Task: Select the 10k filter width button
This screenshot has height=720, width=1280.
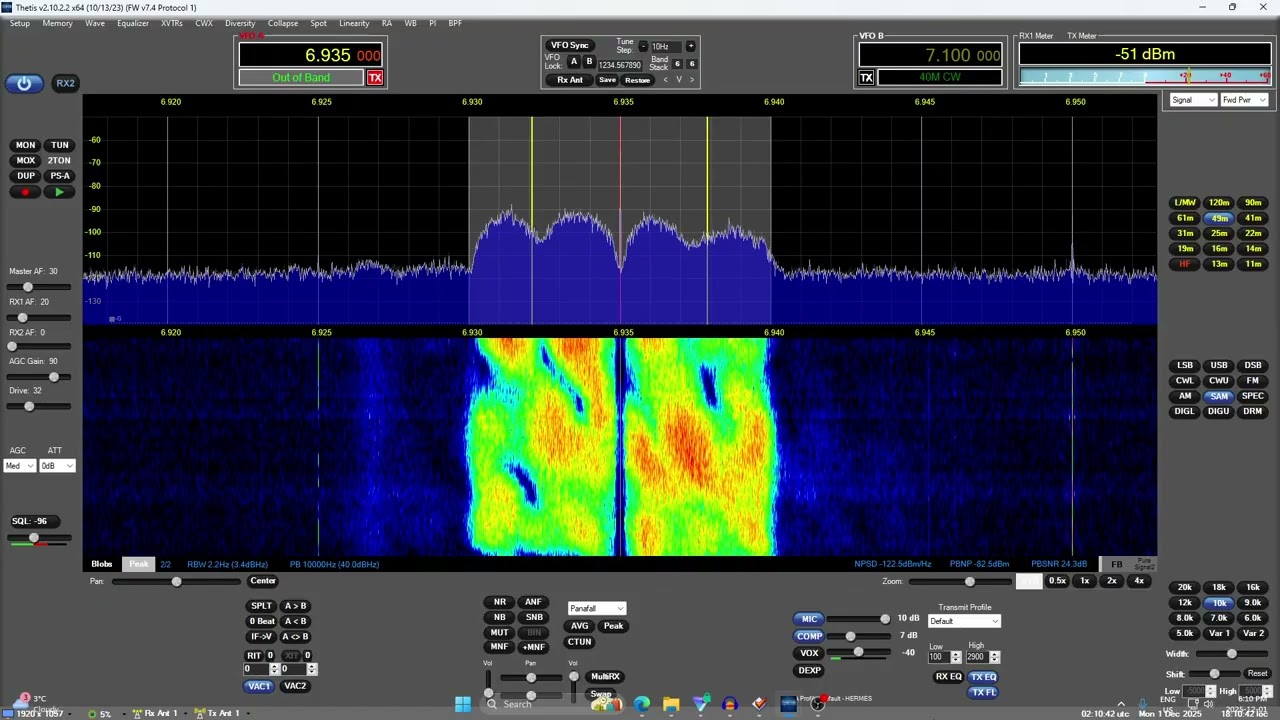Action: pyautogui.click(x=1219, y=602)
